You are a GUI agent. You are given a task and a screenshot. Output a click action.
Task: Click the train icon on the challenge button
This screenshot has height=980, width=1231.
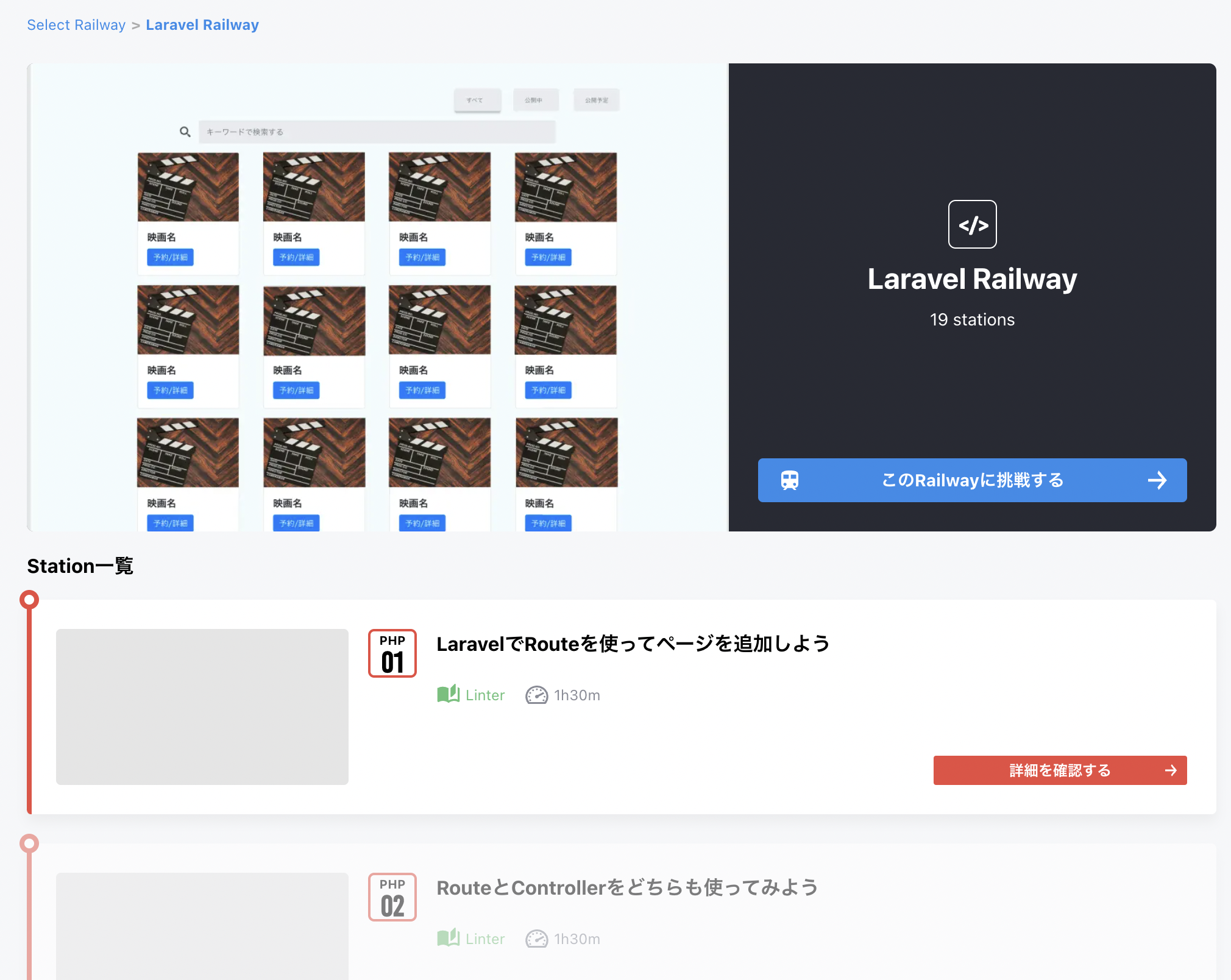click(790, 480)
